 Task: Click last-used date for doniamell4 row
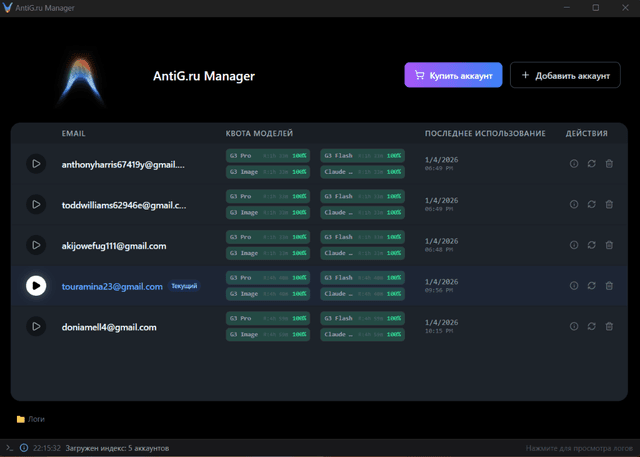coord(441,322)
